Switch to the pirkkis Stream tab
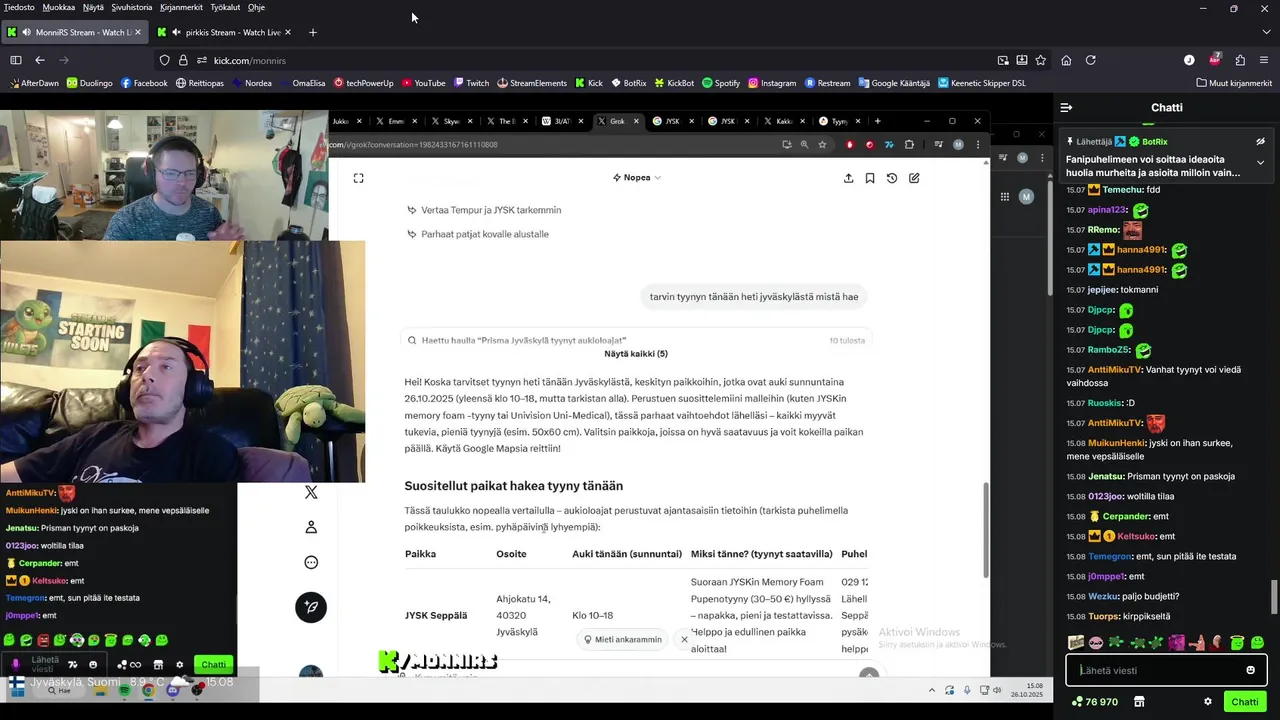The image size is (1280, 720). click(x=226, y=32)
